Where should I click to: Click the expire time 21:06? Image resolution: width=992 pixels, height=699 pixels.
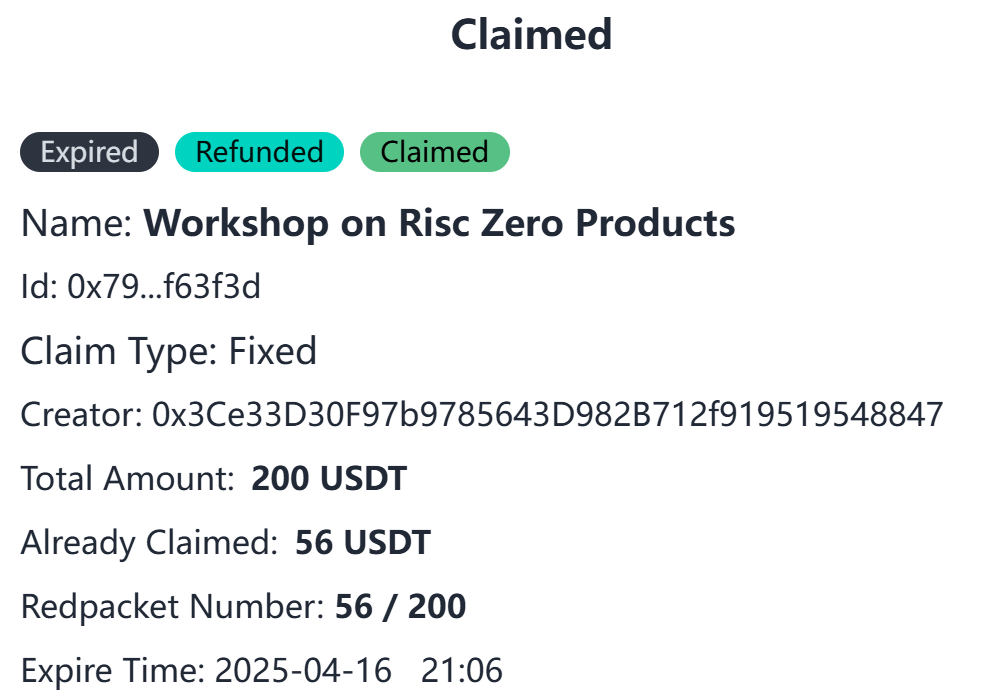click(461, 670)
